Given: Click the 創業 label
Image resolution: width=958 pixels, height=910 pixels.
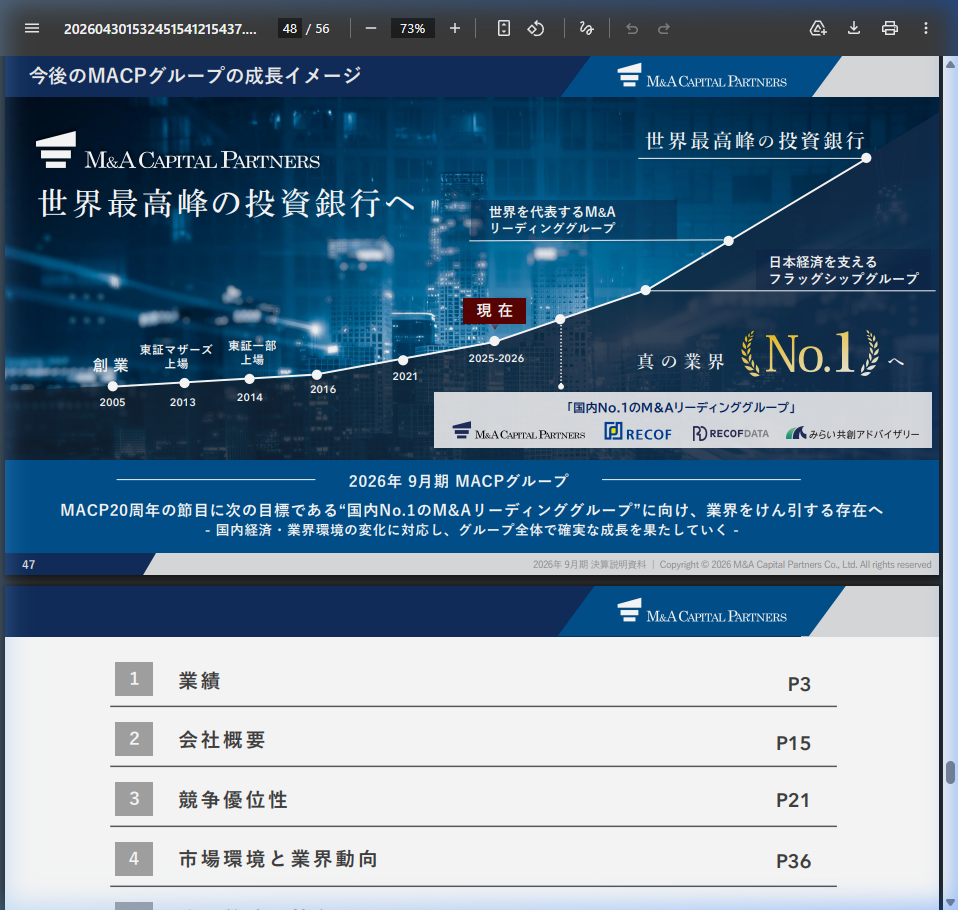Looking at the screenshot, I should [x=111, y=365].
